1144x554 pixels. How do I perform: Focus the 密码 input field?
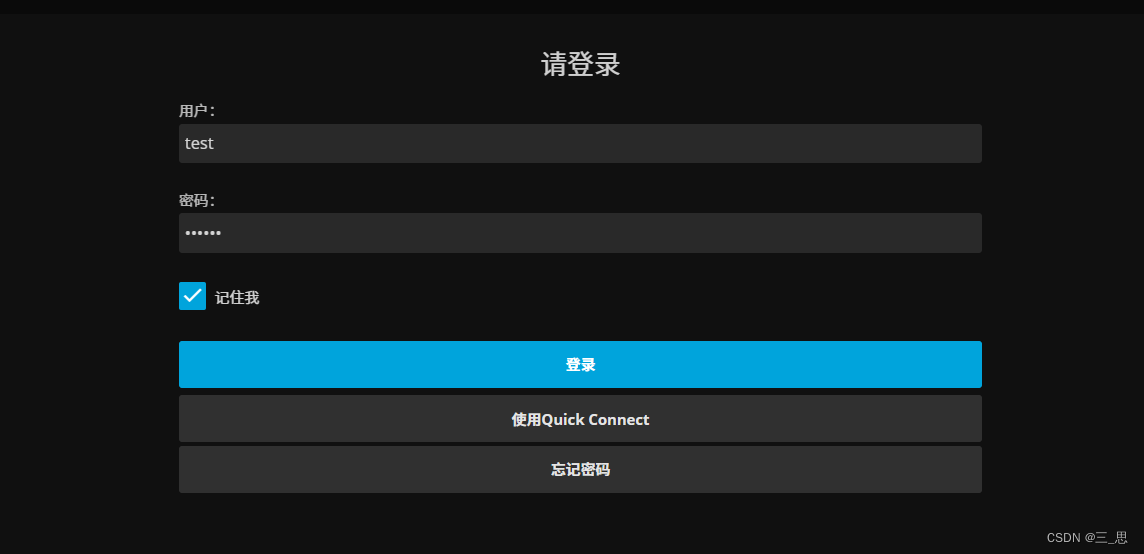coord(580,233)
